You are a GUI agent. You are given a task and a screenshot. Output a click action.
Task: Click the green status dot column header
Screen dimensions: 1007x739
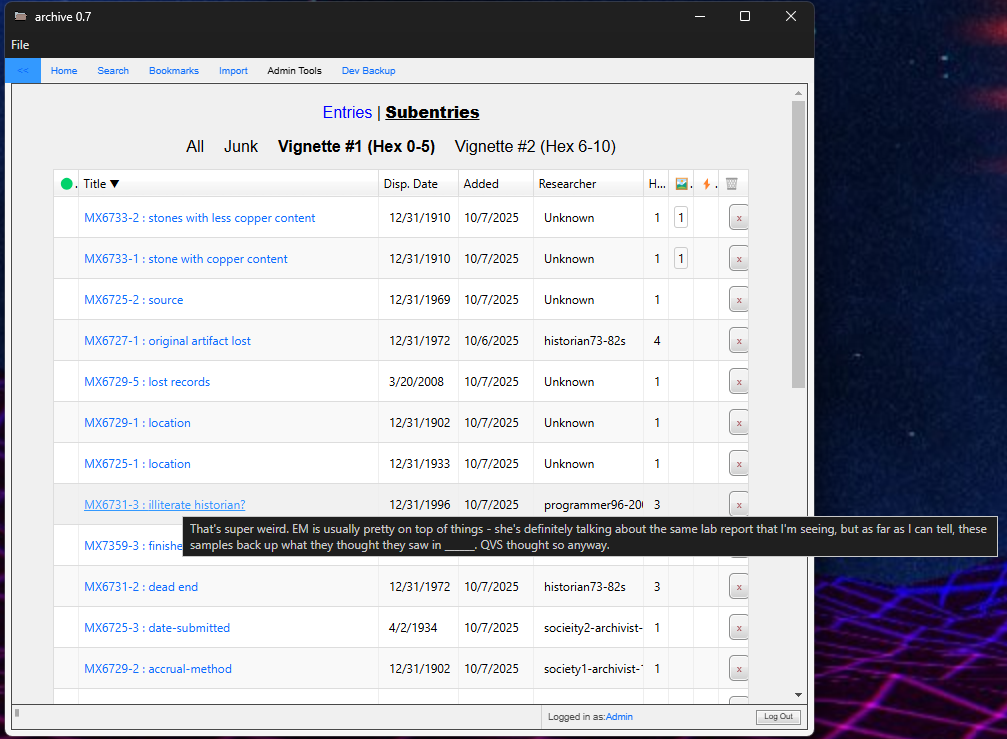pos(66,184)
